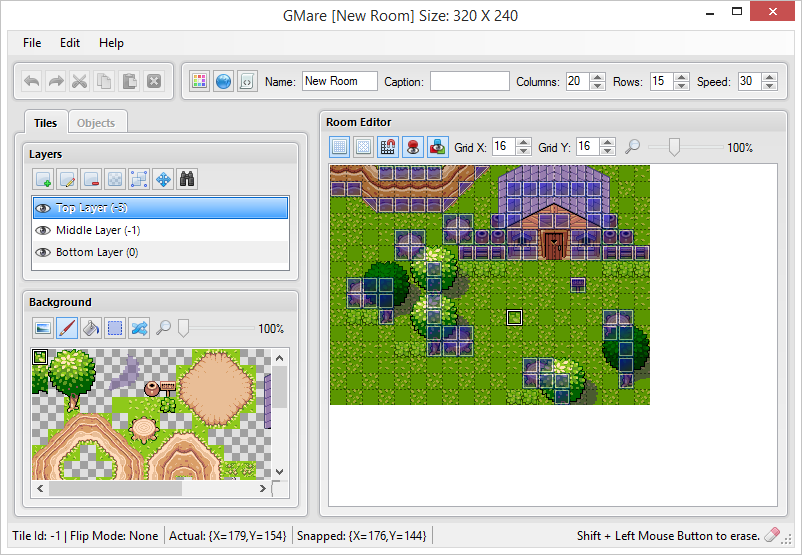
Task: Open the File menu
Action: click(x=32, y=43)
